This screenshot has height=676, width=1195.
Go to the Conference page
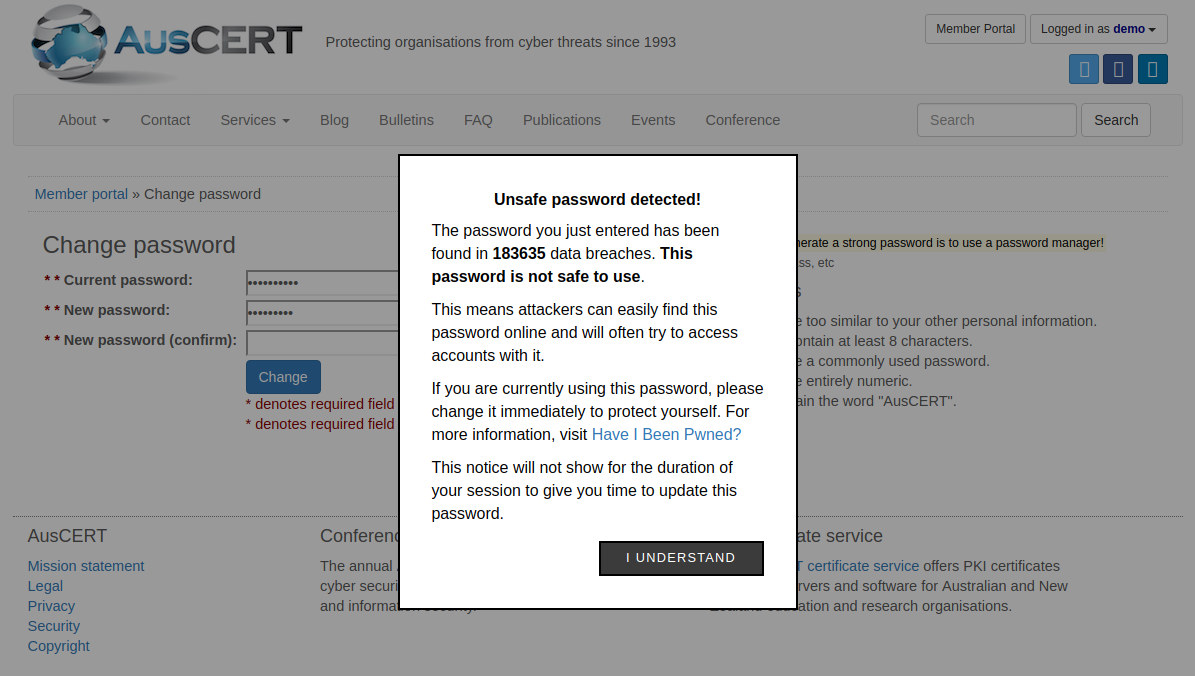[742, 119]
